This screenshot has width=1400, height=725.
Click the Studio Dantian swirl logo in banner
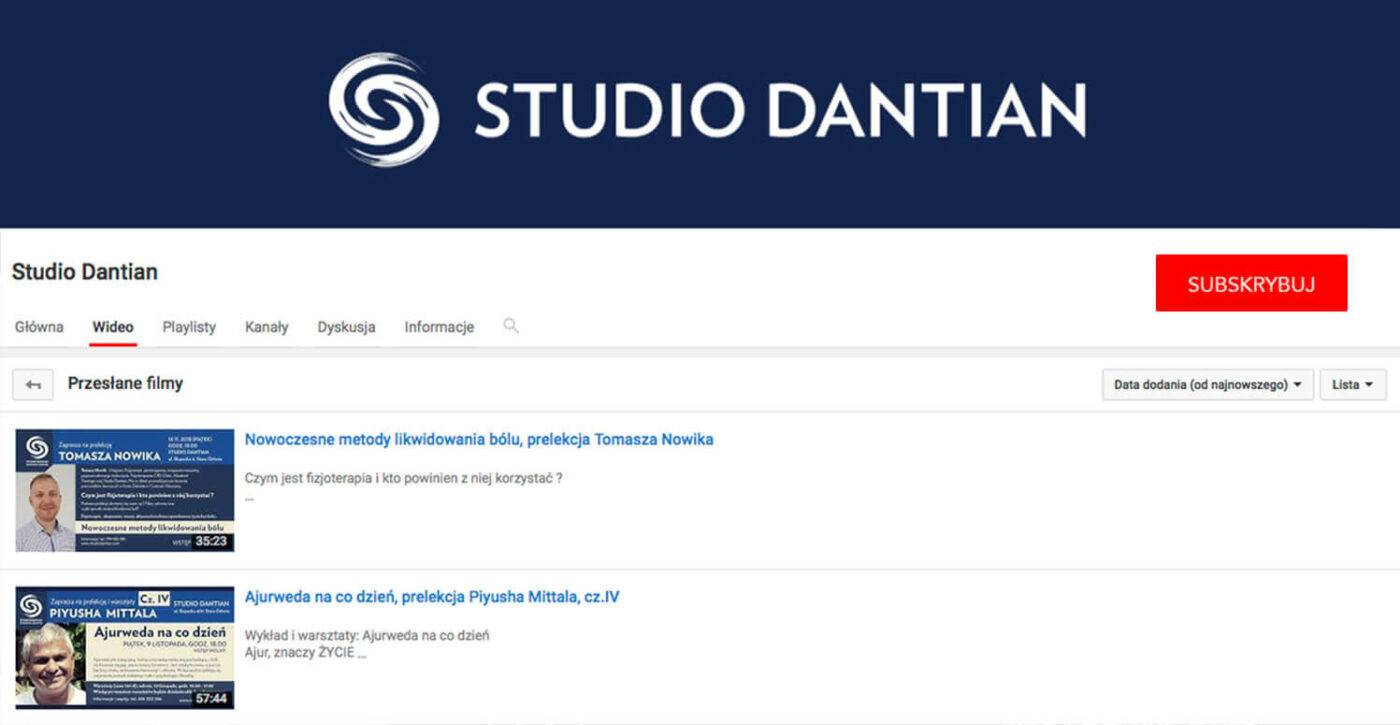[384, 109]
